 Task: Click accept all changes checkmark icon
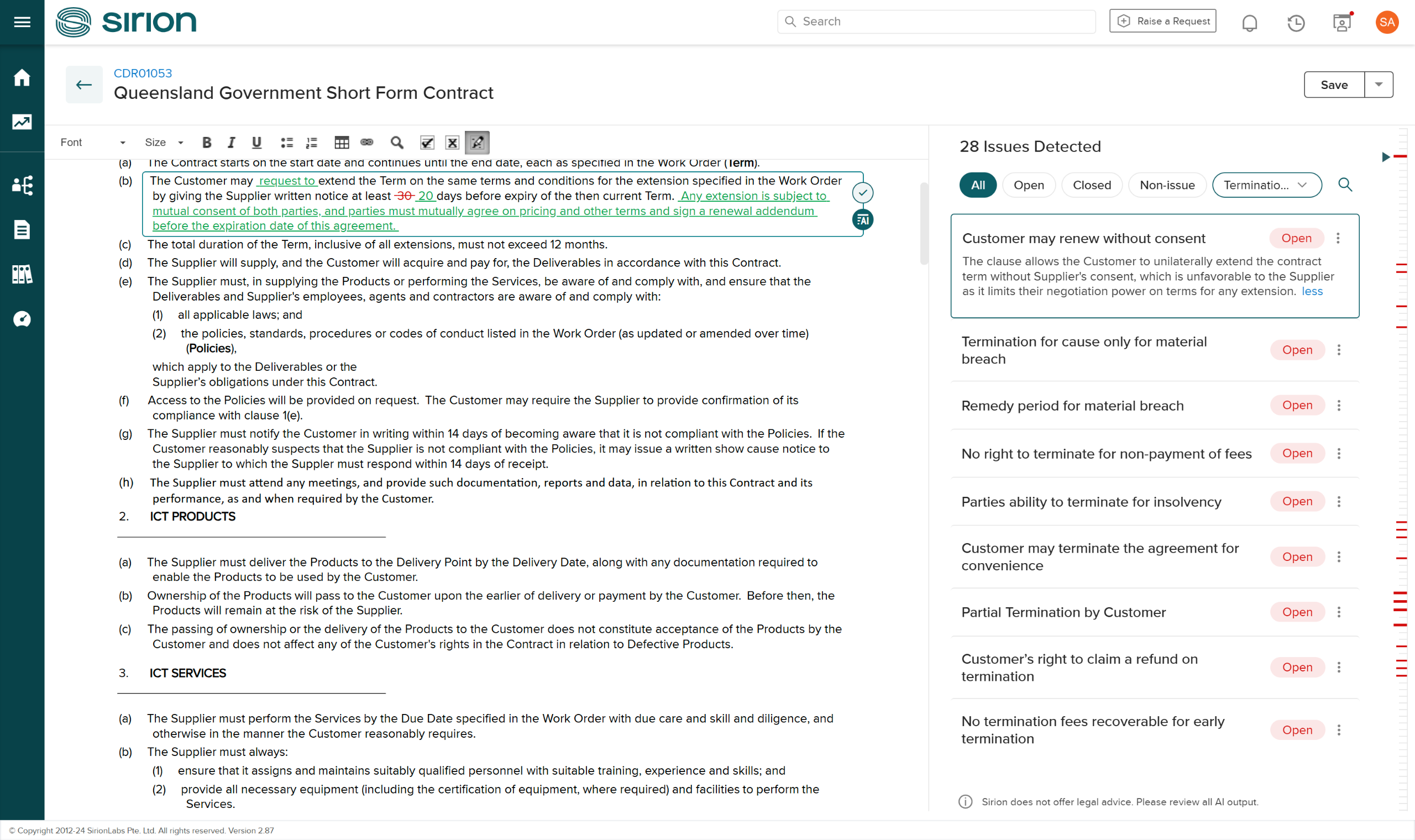[x=427, y=143]
